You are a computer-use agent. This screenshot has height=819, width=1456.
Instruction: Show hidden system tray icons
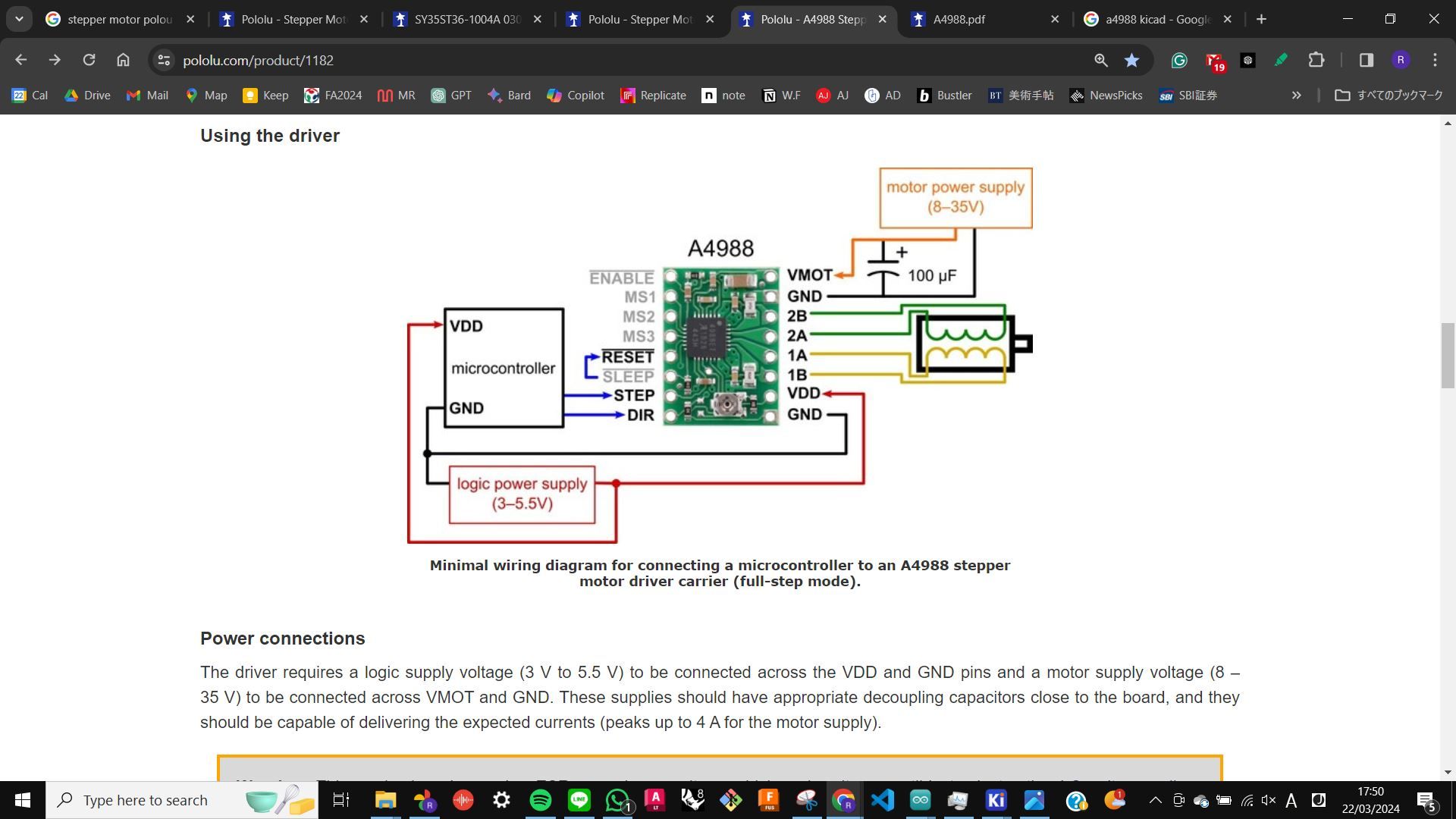[1155, 800]
